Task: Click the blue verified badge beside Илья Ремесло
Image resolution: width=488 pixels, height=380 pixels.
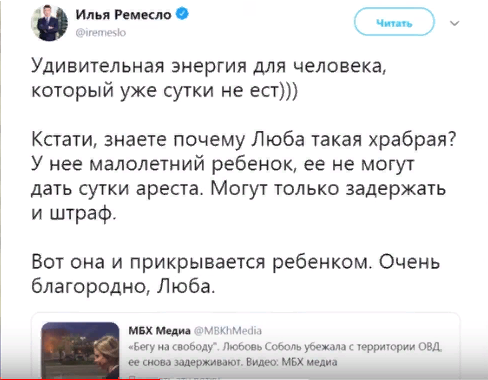Action: [x=182, y=14]
